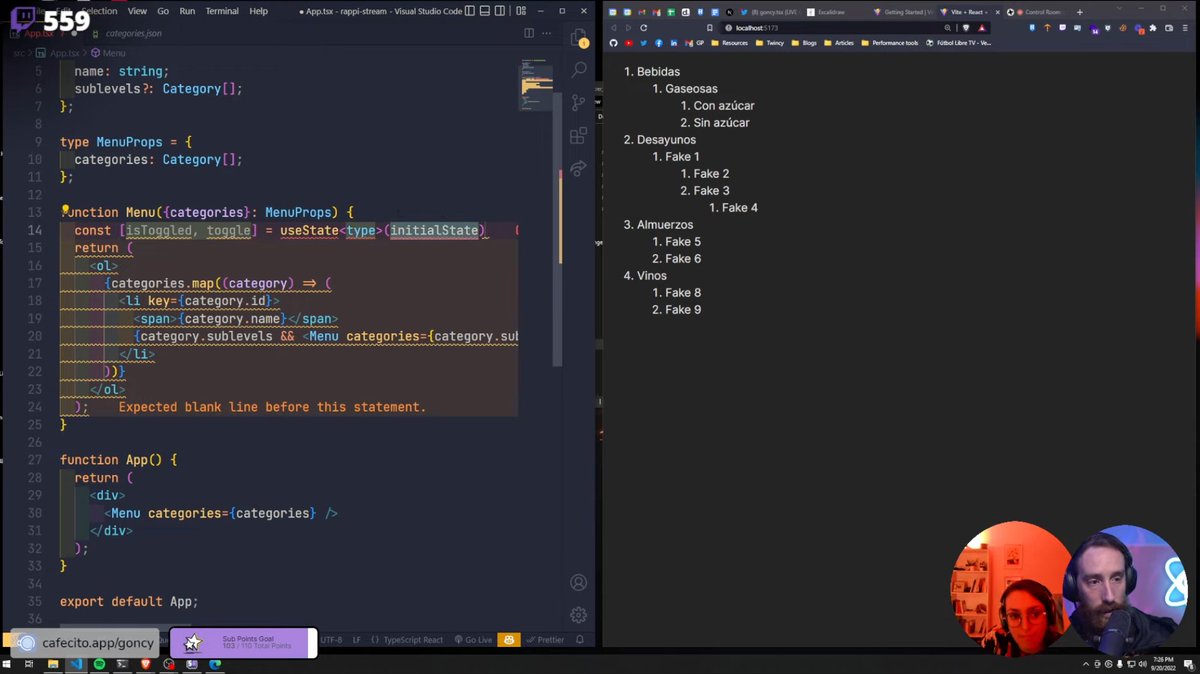Image resolution: width=1200 pixels, height=674 pixels.
Task: Click the Windows Start button on taskbar
Action: (x=7, y=664)
